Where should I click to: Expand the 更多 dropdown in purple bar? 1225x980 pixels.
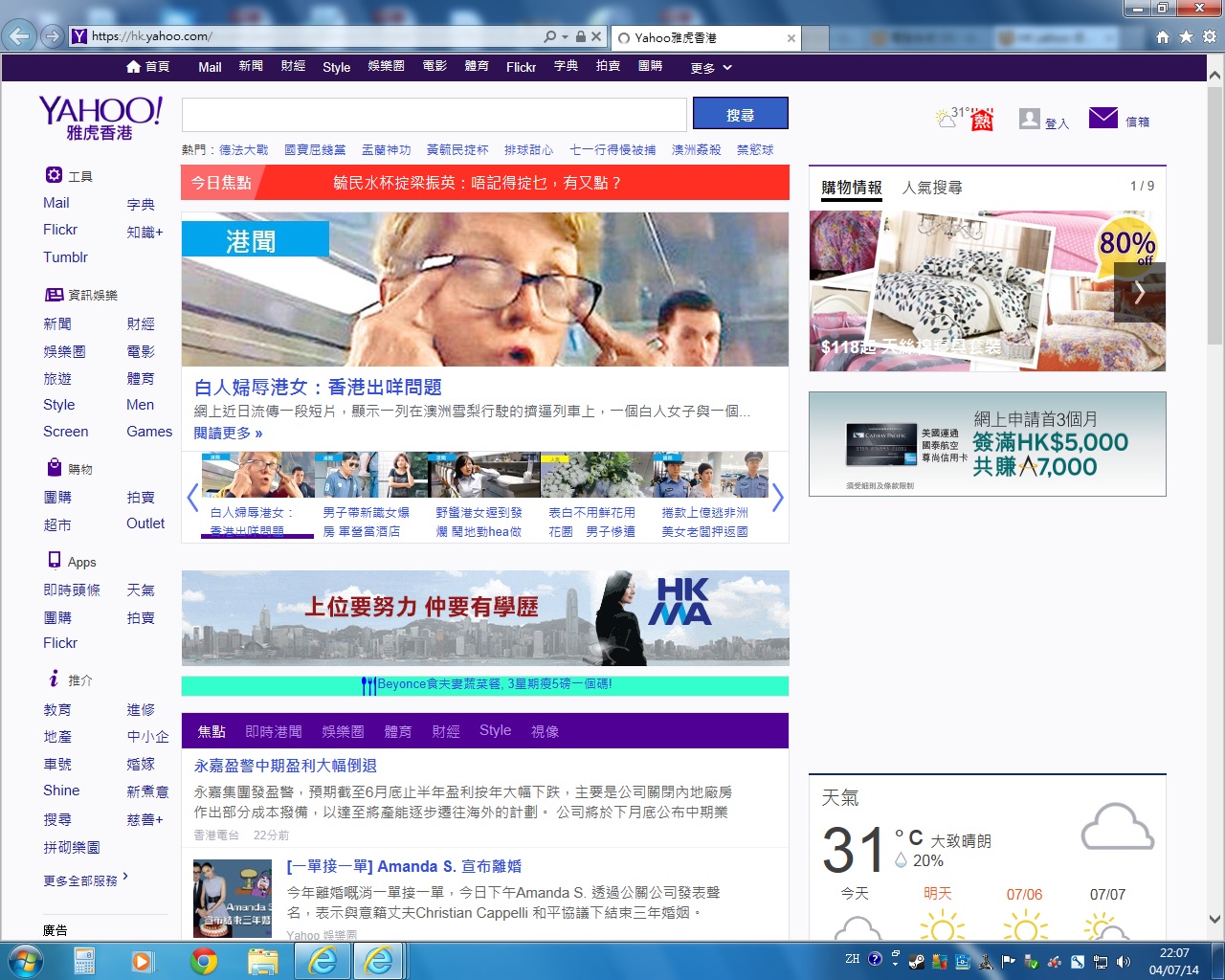(711, 67)
